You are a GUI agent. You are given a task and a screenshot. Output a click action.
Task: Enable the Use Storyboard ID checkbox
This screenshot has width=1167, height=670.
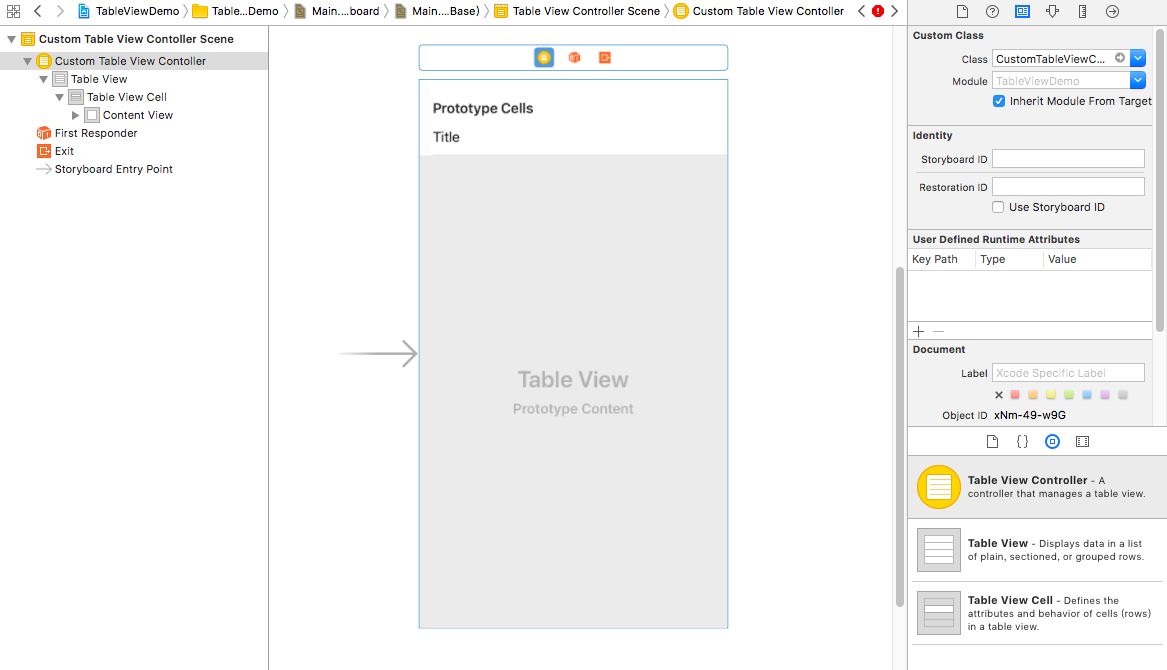[x=998, y=207]
